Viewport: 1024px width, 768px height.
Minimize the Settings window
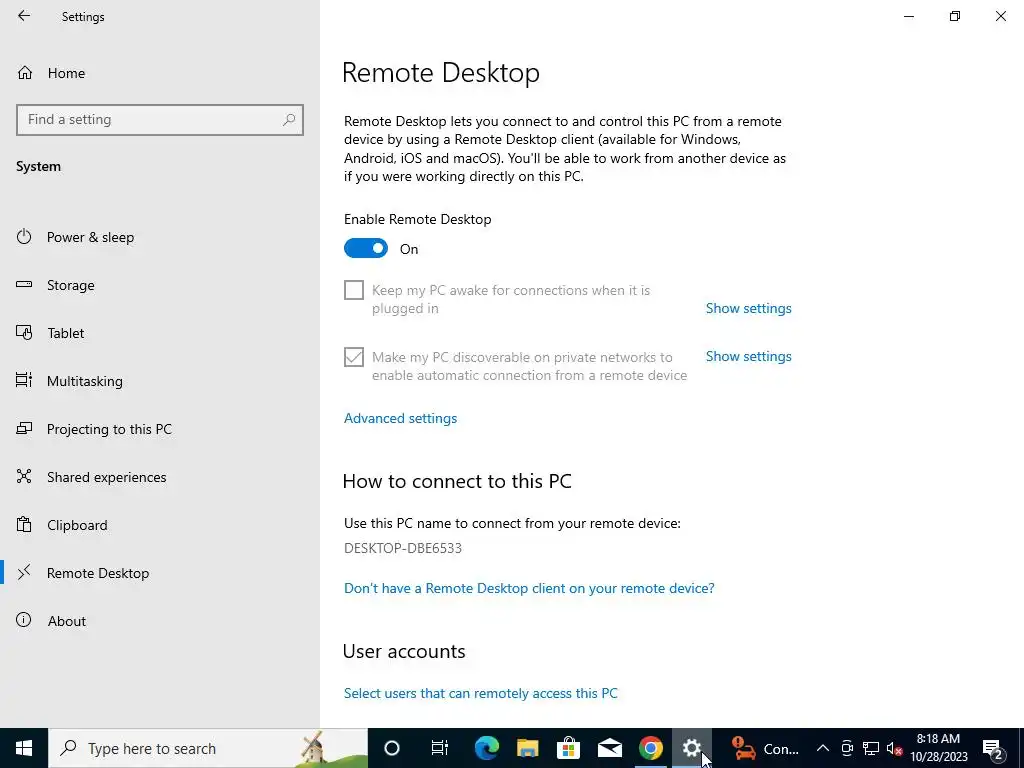(x=909, y=16)
